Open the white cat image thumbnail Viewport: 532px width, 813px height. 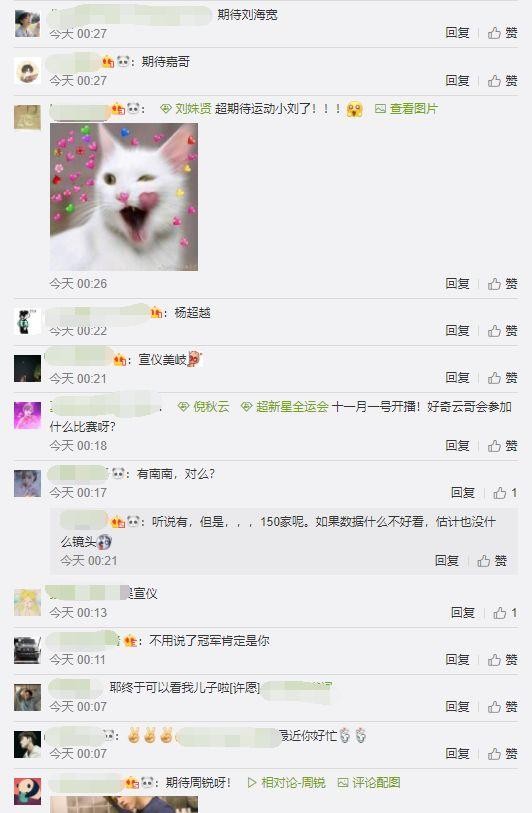[124, 197]
